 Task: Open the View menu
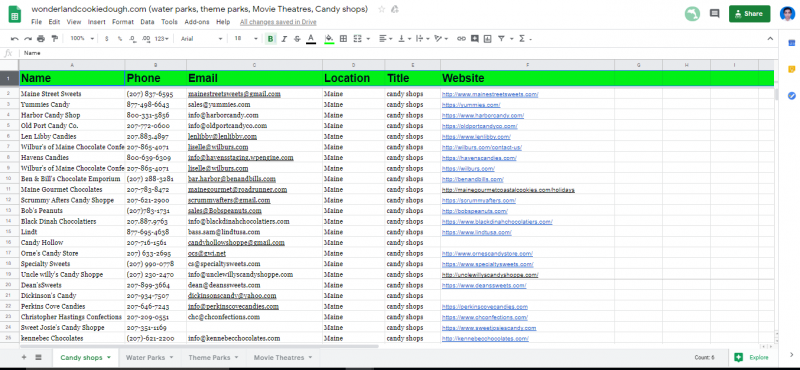[74, 22]
